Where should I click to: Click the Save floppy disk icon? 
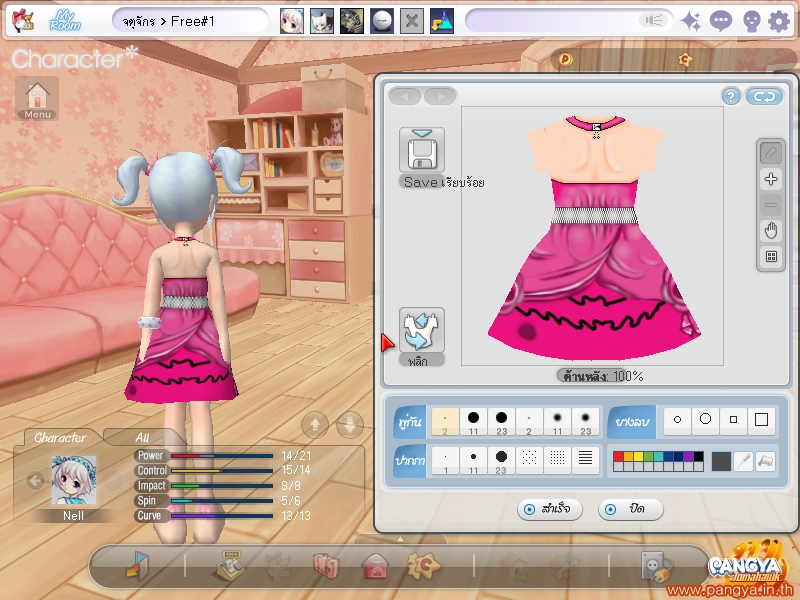421,150
